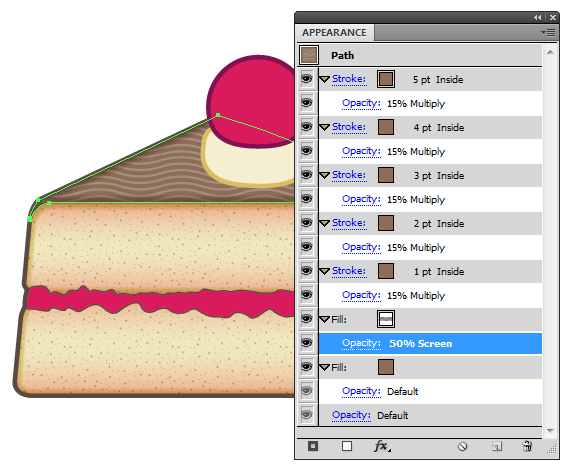Click the Path thumbnail at panel top
573x470 pixels.
point(309,55)
